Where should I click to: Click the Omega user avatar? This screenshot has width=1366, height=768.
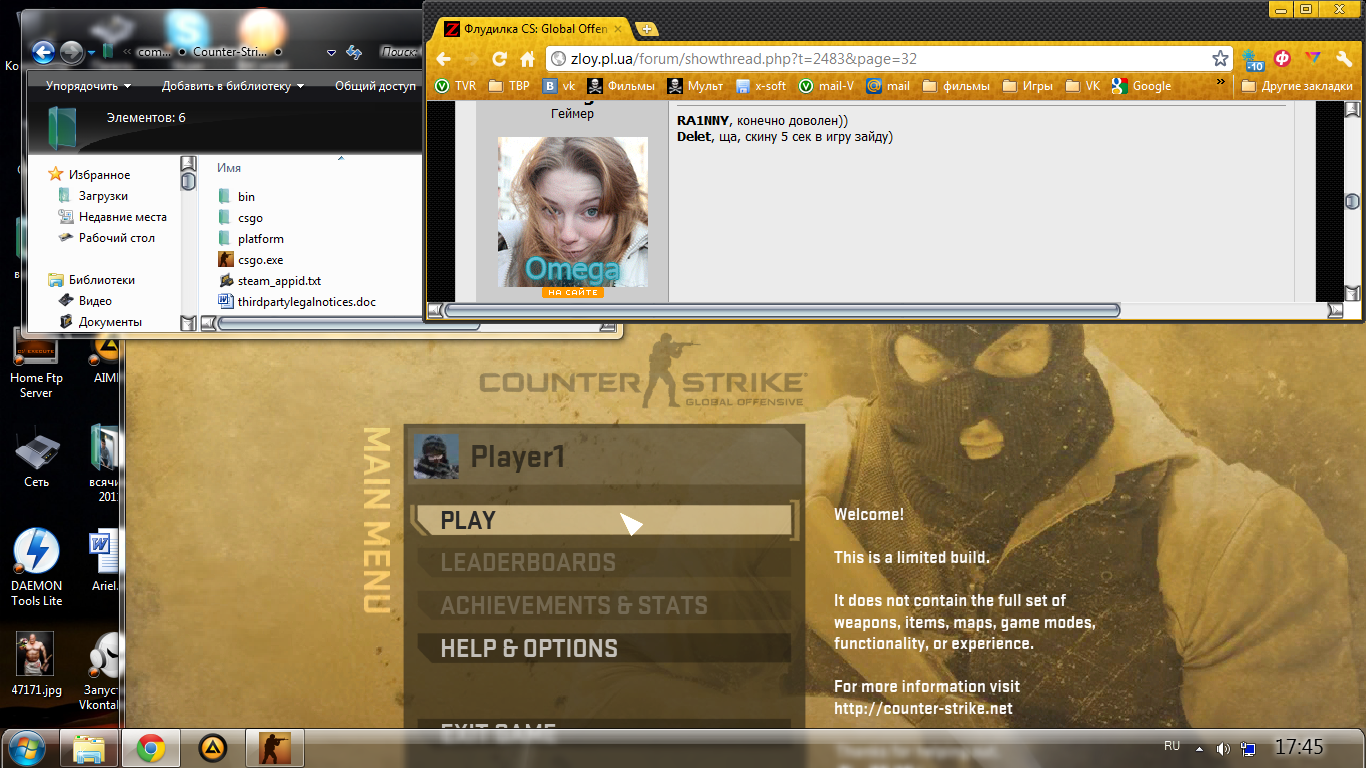(573, 212)
